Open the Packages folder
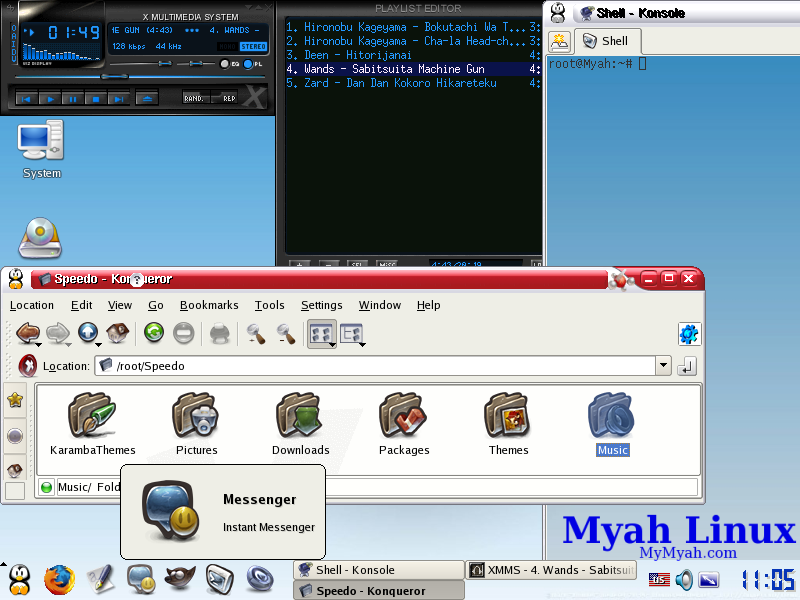Screen dimensions: 800x600 404,423
